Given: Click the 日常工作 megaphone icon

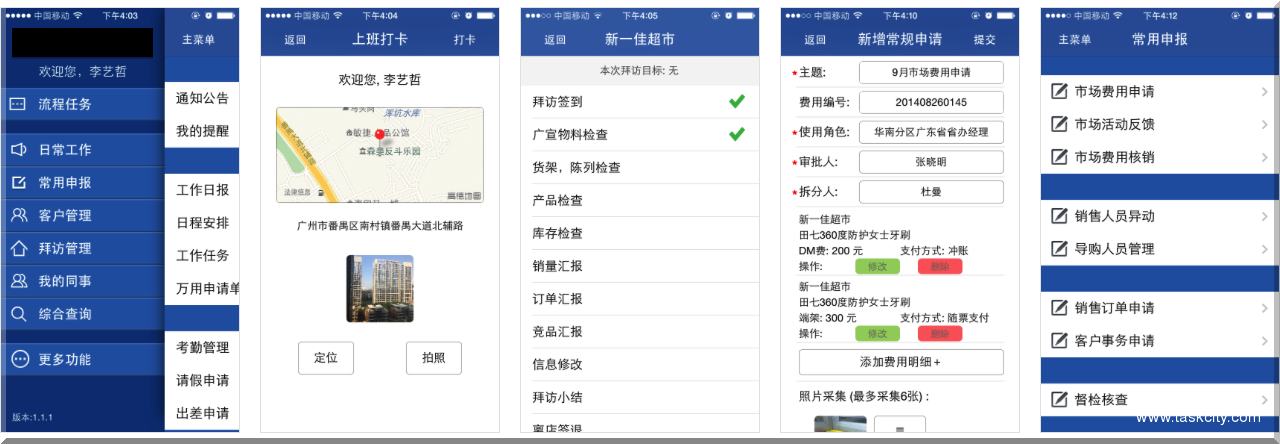Looking at the screenshot, I should tap(18, 149).
